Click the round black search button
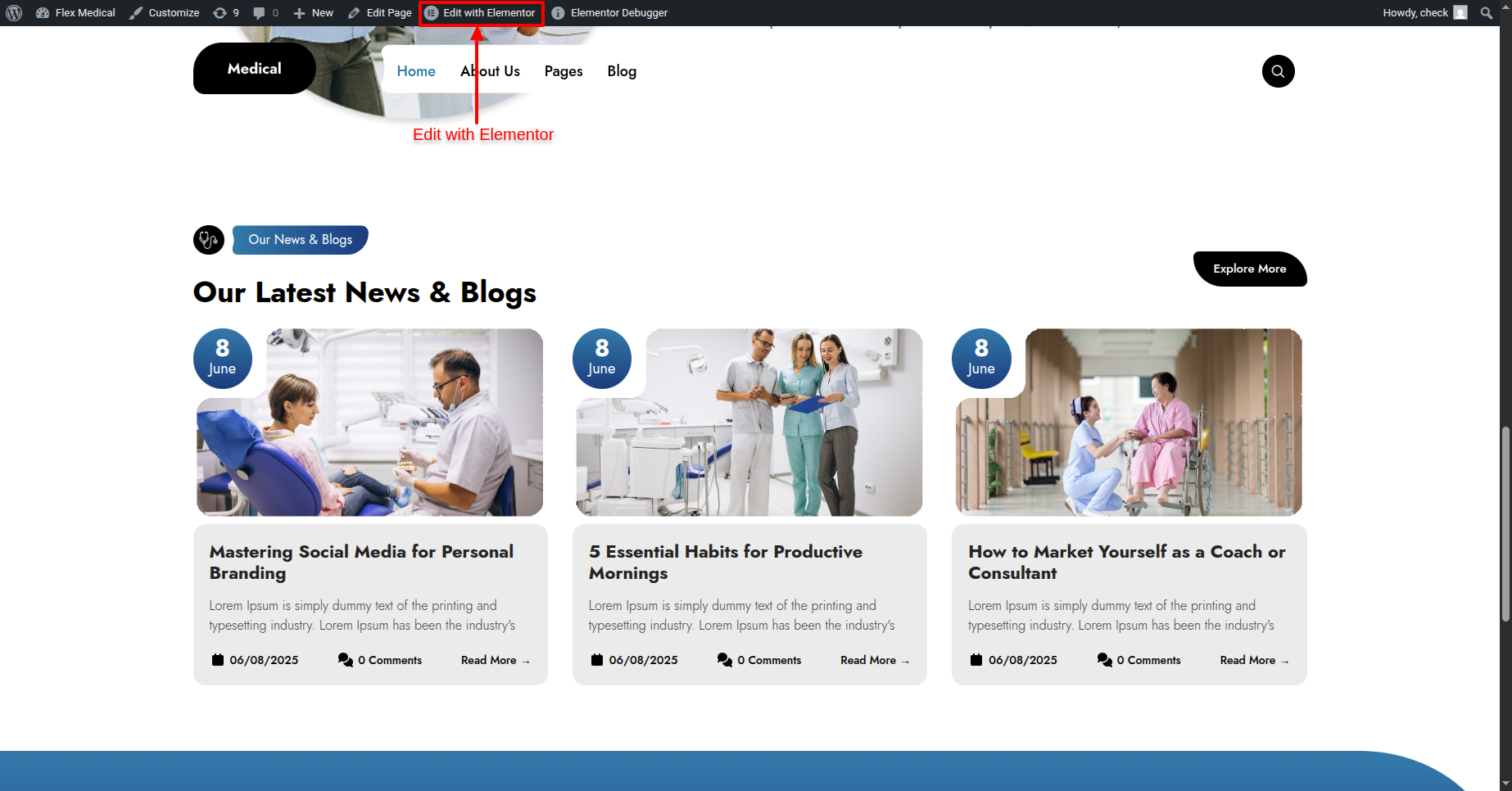 pyautogui.click(x=1278, y=71)
